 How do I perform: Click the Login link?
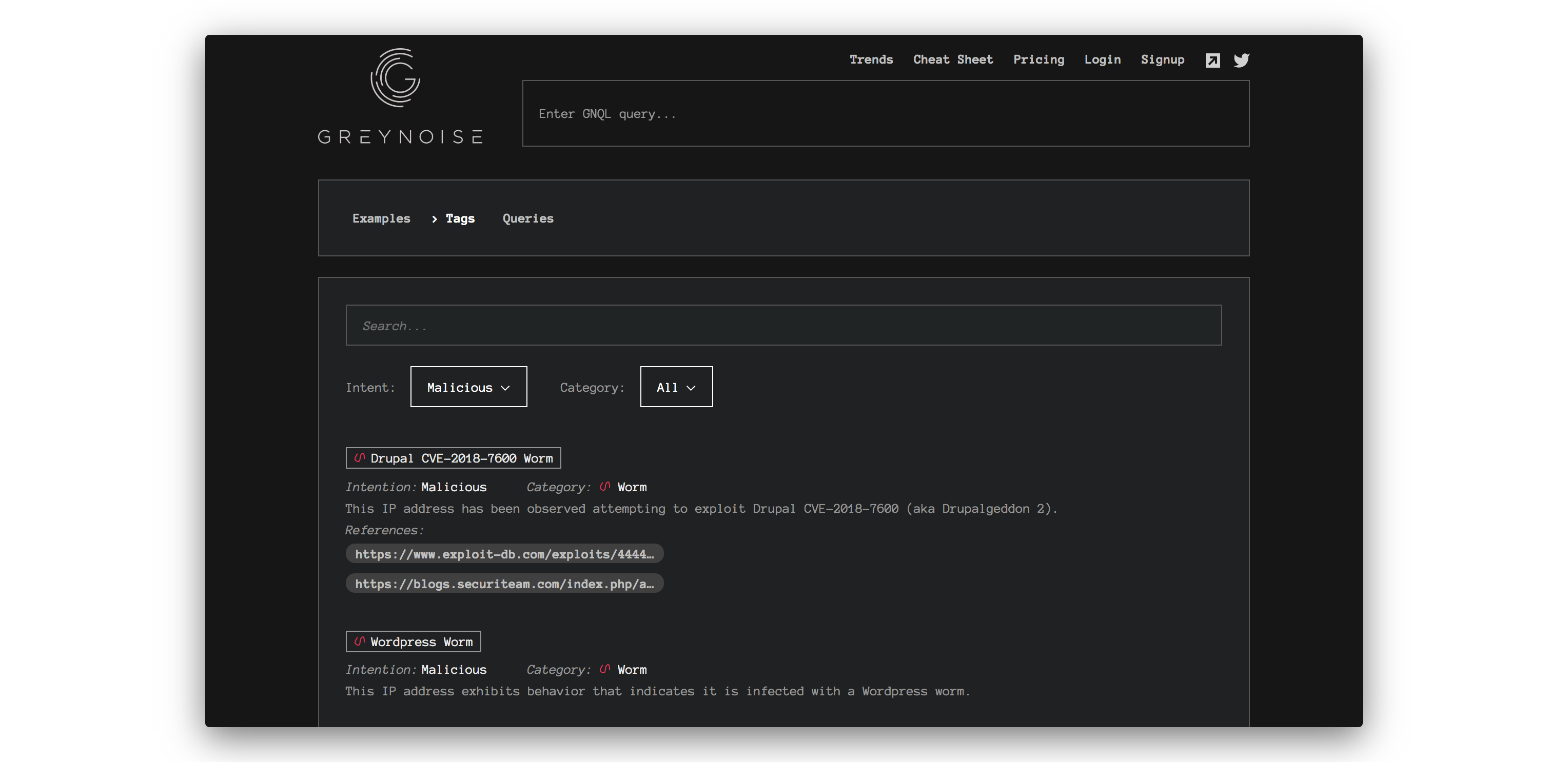pyautogui.click(x=1102, y=59)
